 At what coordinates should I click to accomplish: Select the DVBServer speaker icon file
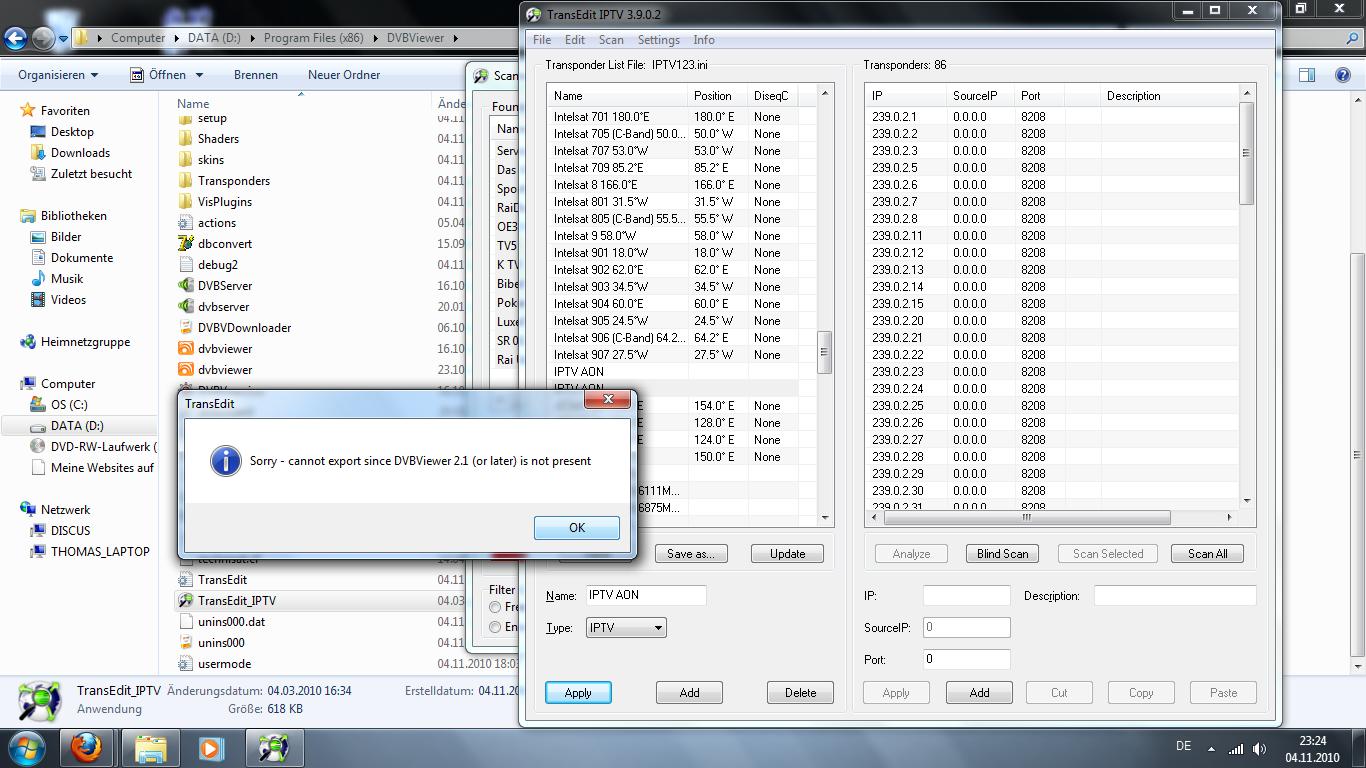185,286
